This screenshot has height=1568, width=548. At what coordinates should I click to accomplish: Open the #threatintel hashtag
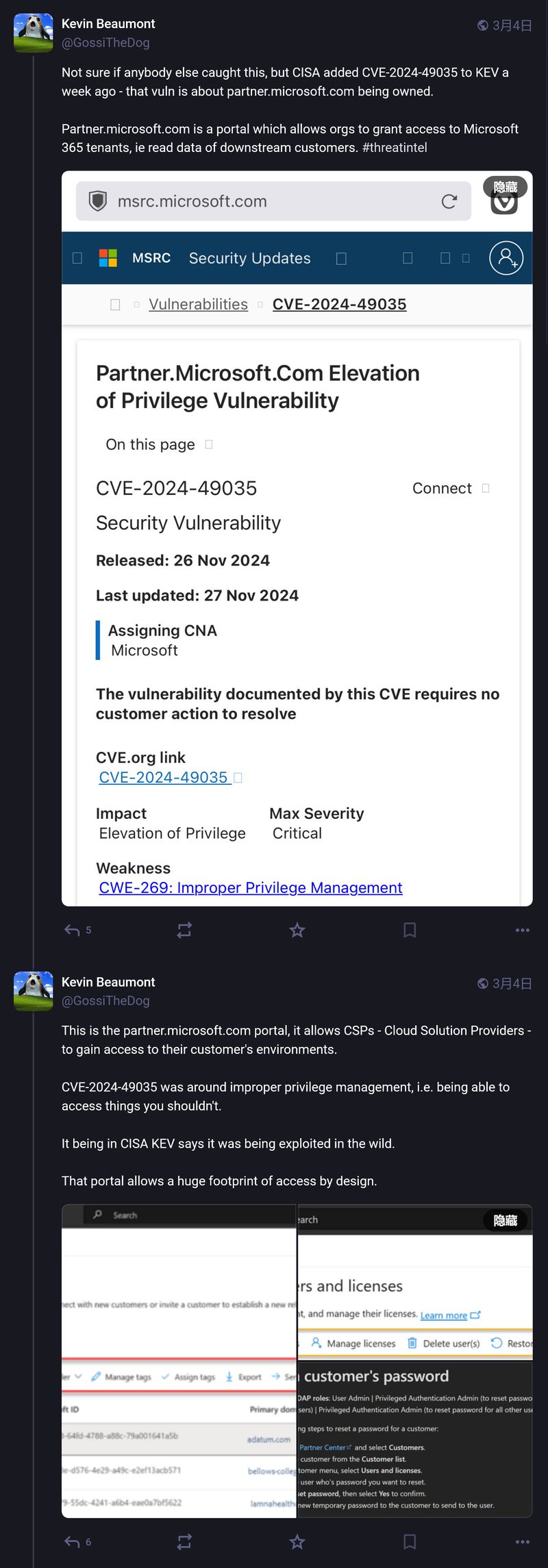pos(395,147)
